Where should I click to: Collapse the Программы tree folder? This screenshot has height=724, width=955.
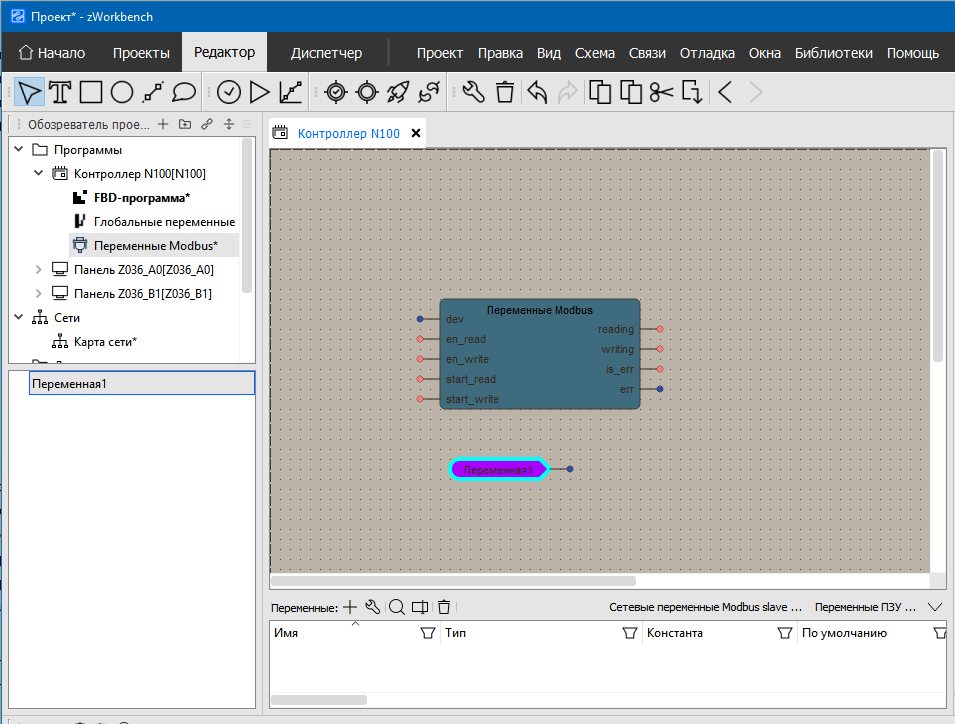[x=20, y=148]
